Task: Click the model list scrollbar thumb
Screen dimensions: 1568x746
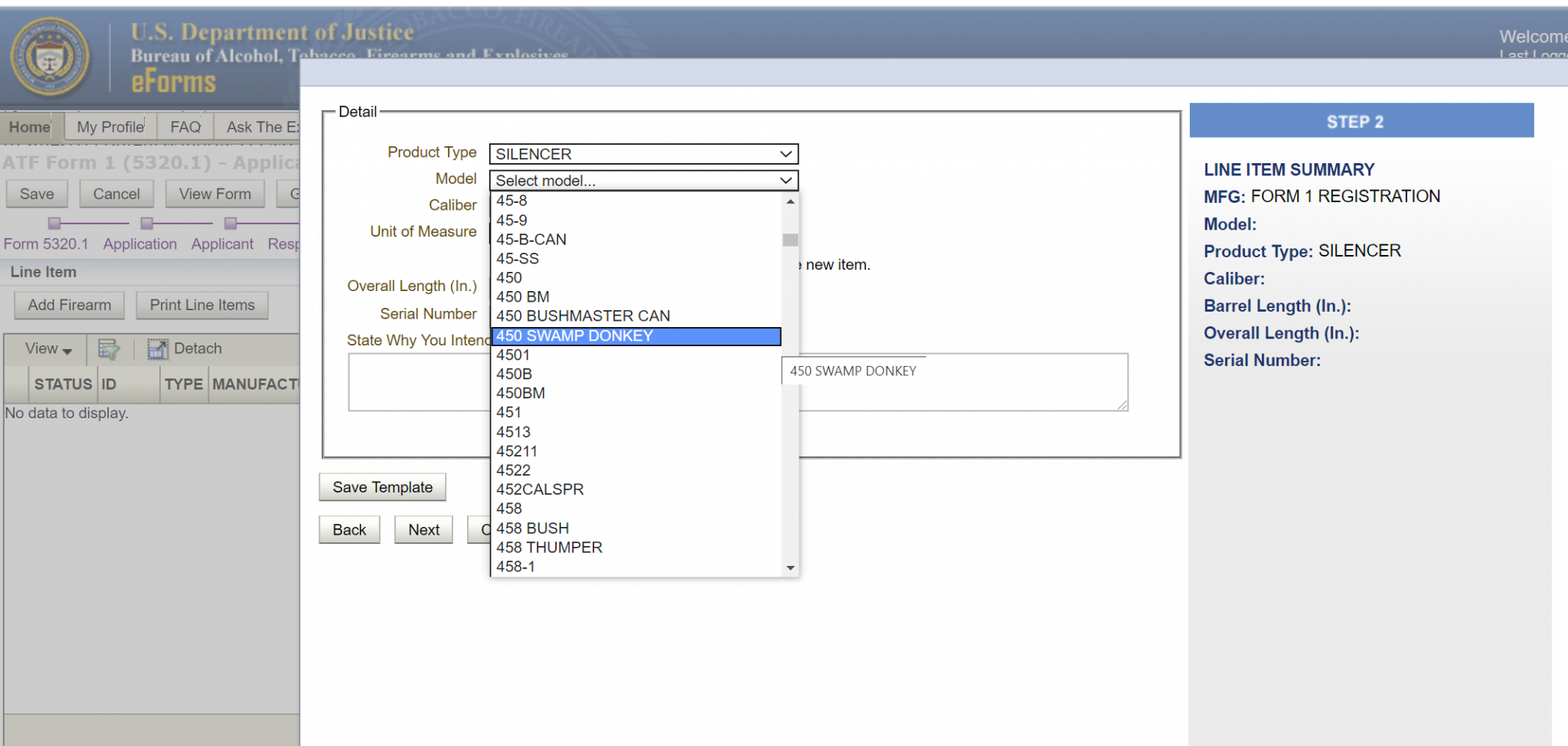Action: click(x=790, y=240)
